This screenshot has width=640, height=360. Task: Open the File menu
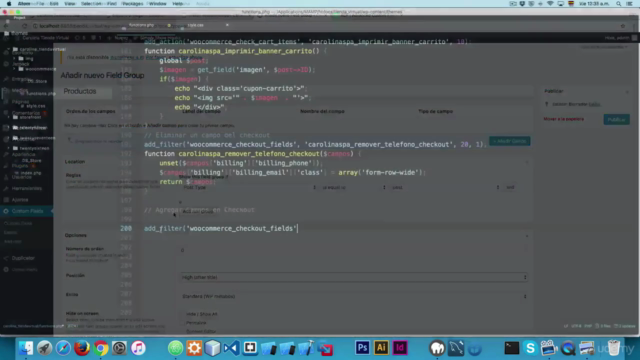(40, 4)
